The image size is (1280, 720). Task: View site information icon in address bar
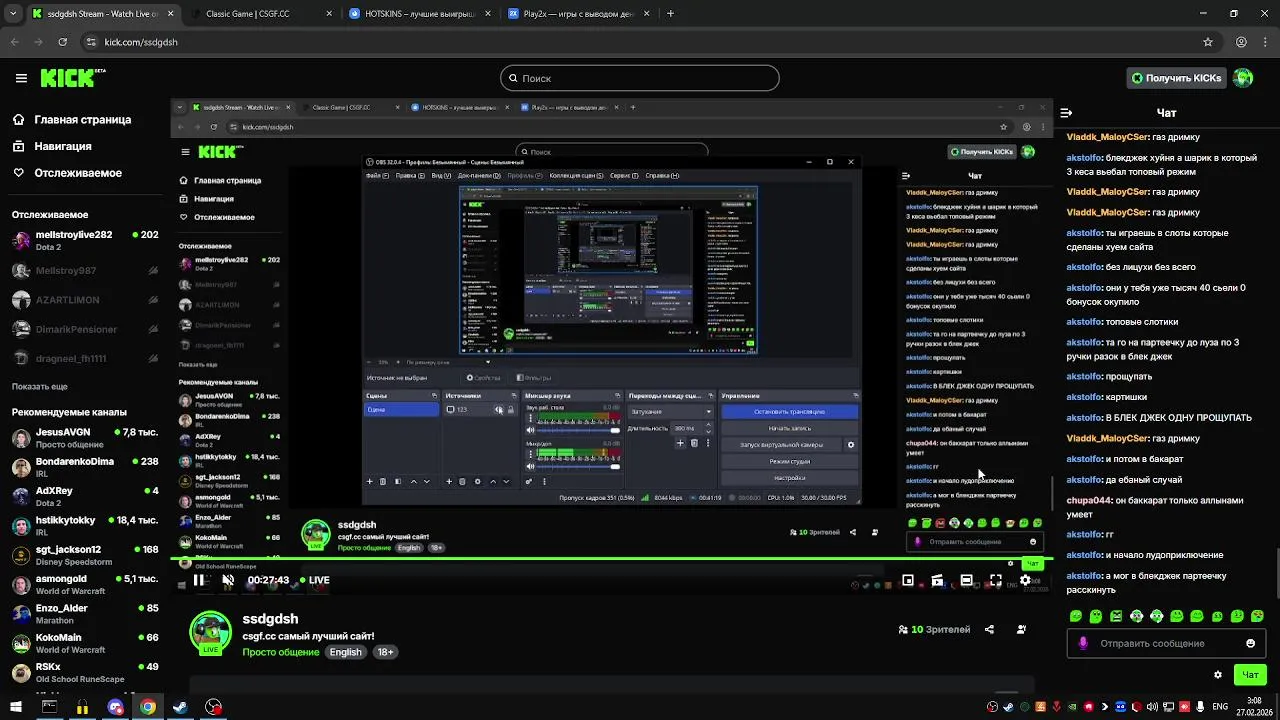(90, 42)
